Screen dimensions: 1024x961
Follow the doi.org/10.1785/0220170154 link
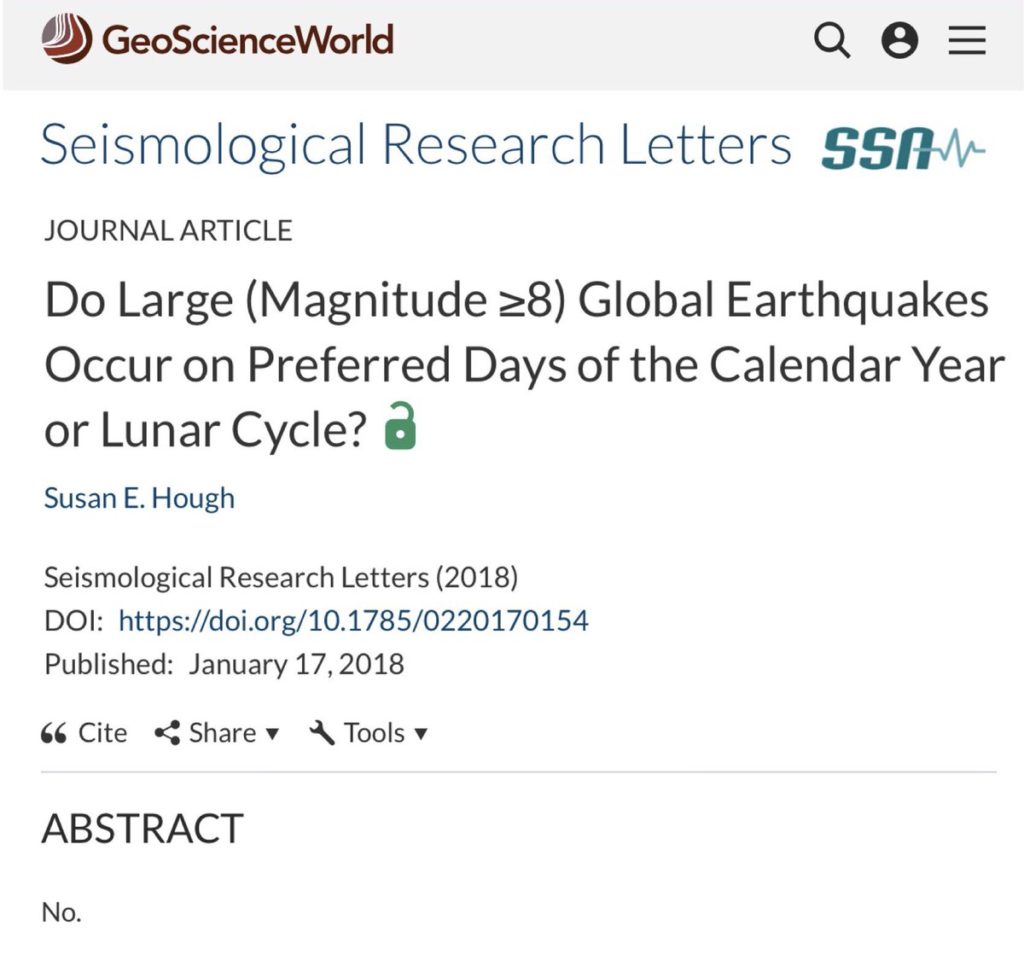[x=353, y=620]
